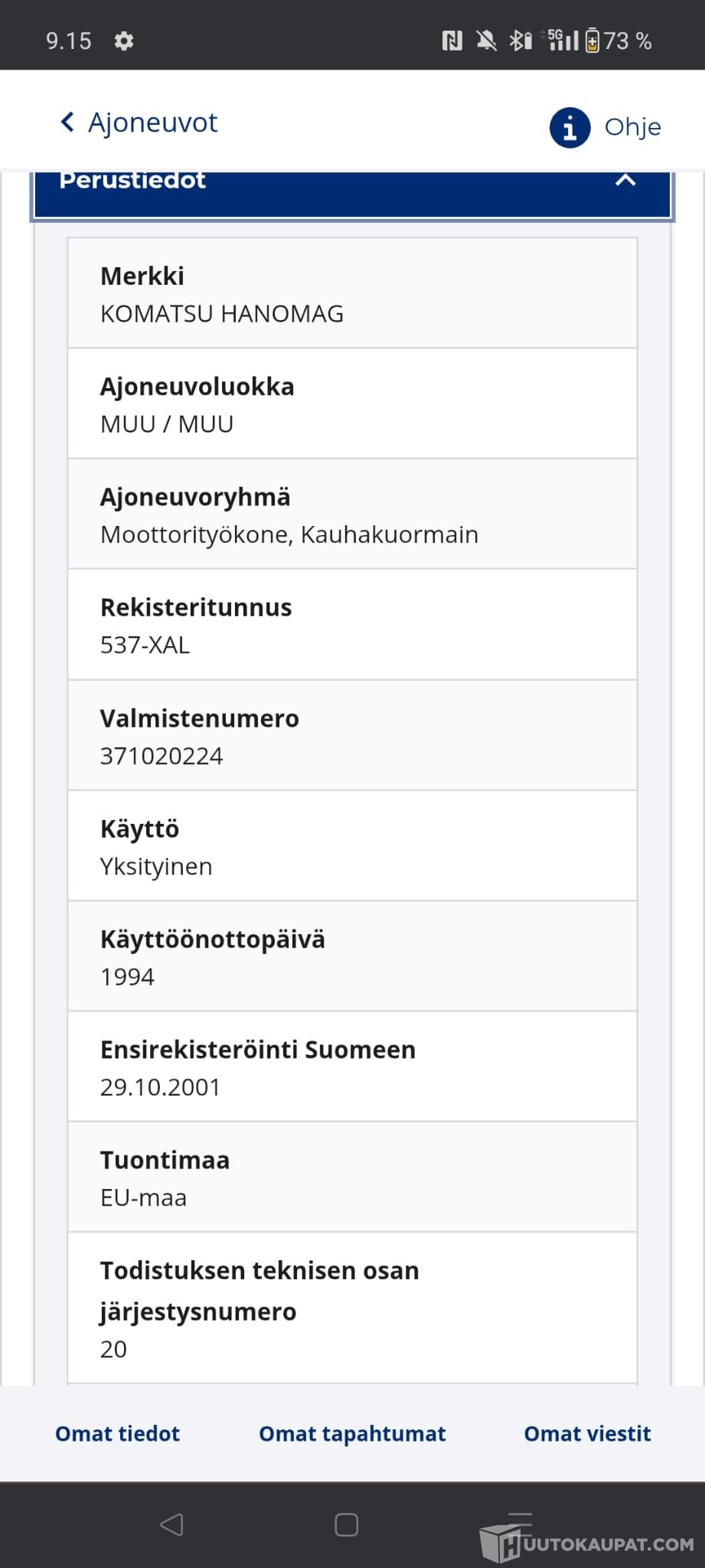
Task: Tap the first registration date 29.10.2001
Action: tap(160, 1087)
